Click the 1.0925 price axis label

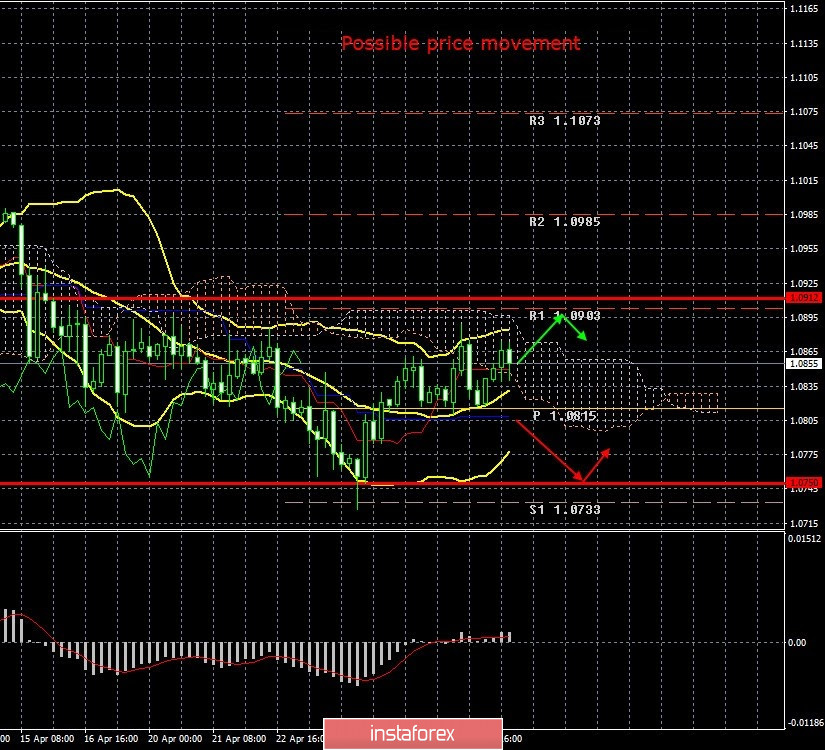[x=804, y=284]
